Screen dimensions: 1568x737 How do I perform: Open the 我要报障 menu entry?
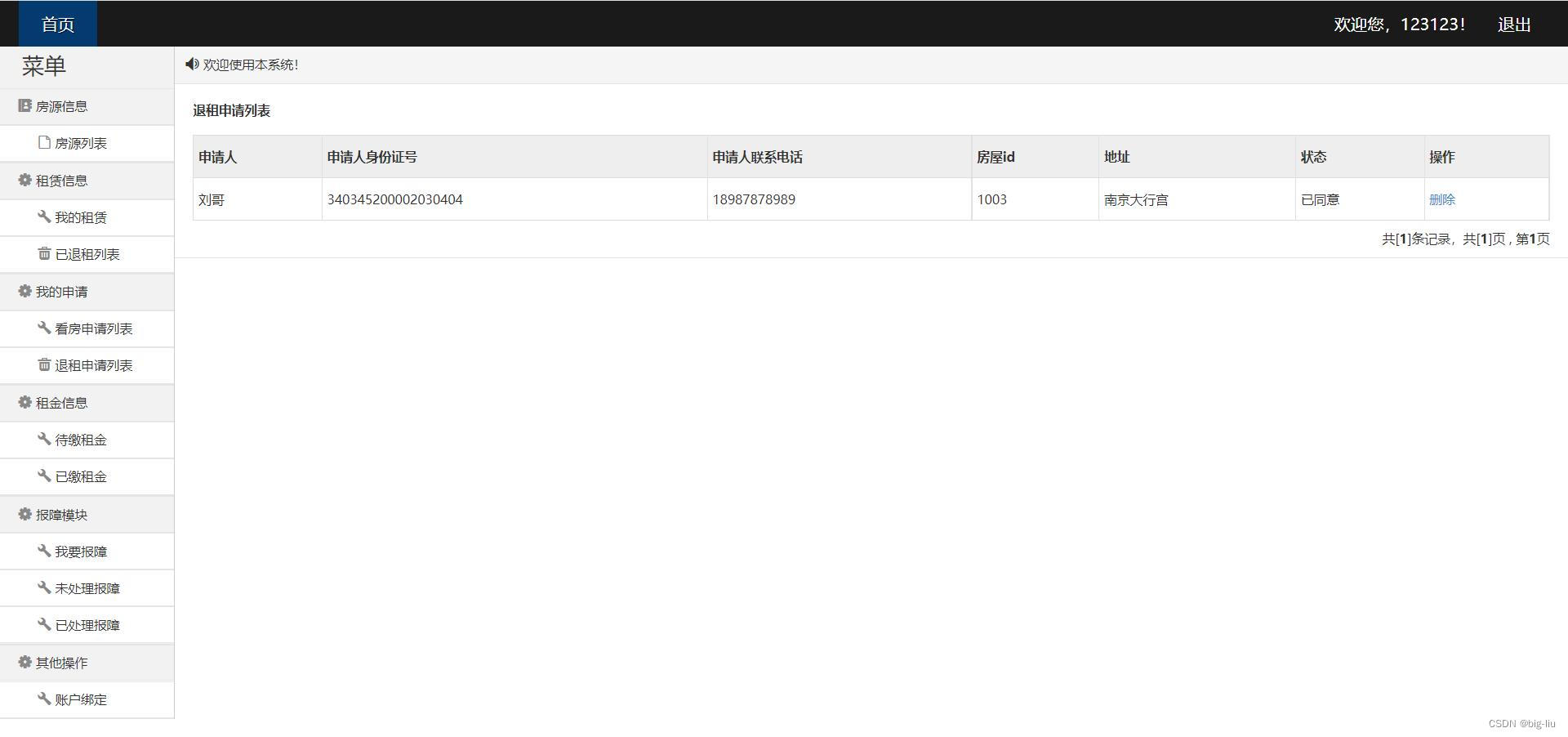coord(80,552)
